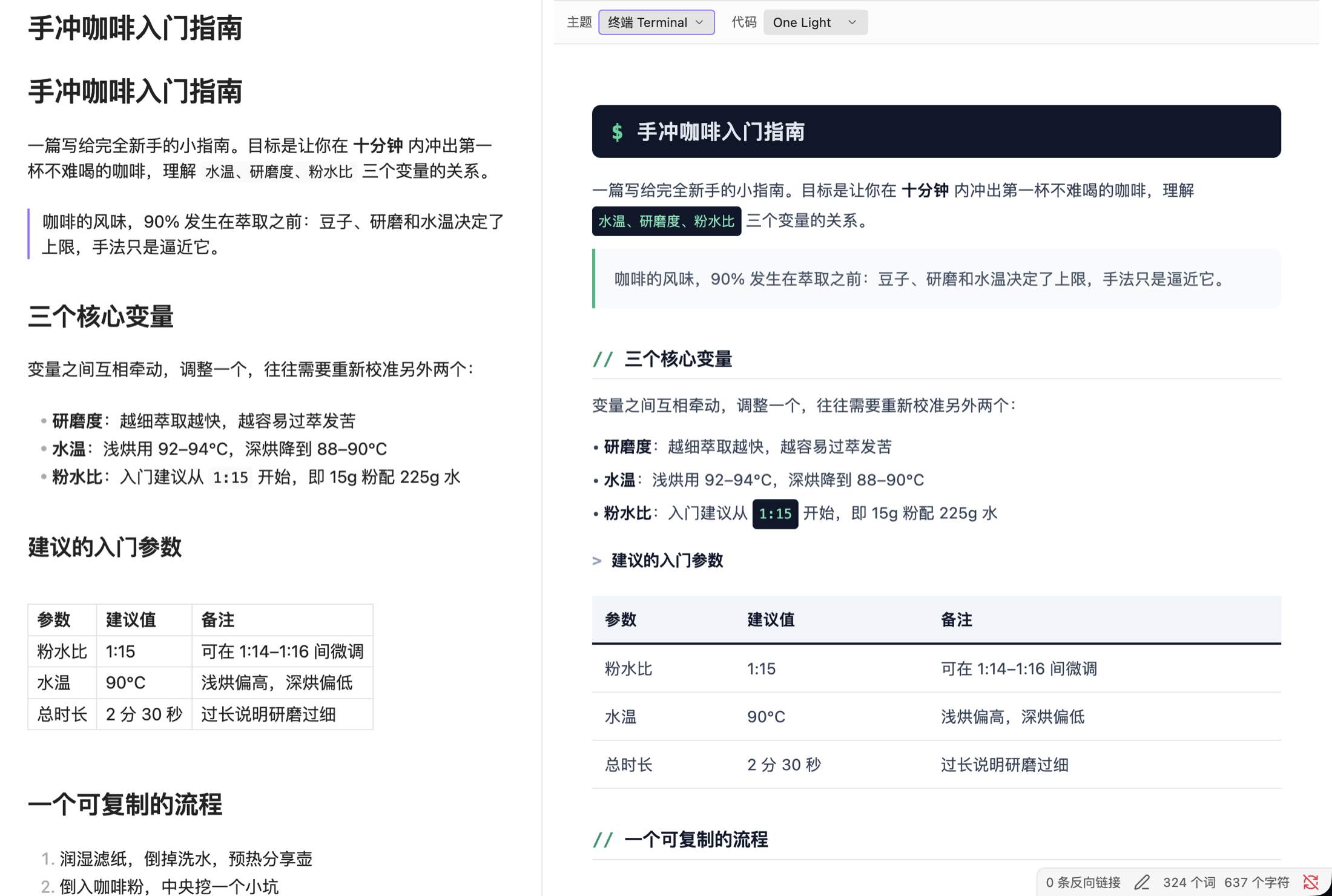Click the 三个核心变量 heading in the editor

[101, 317]
